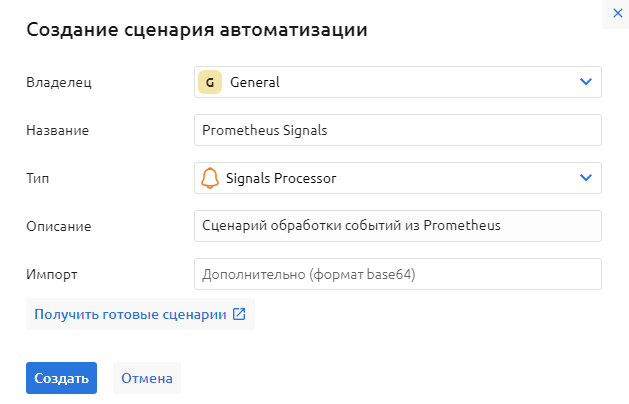Click the Владелец field label

[58, 82]
